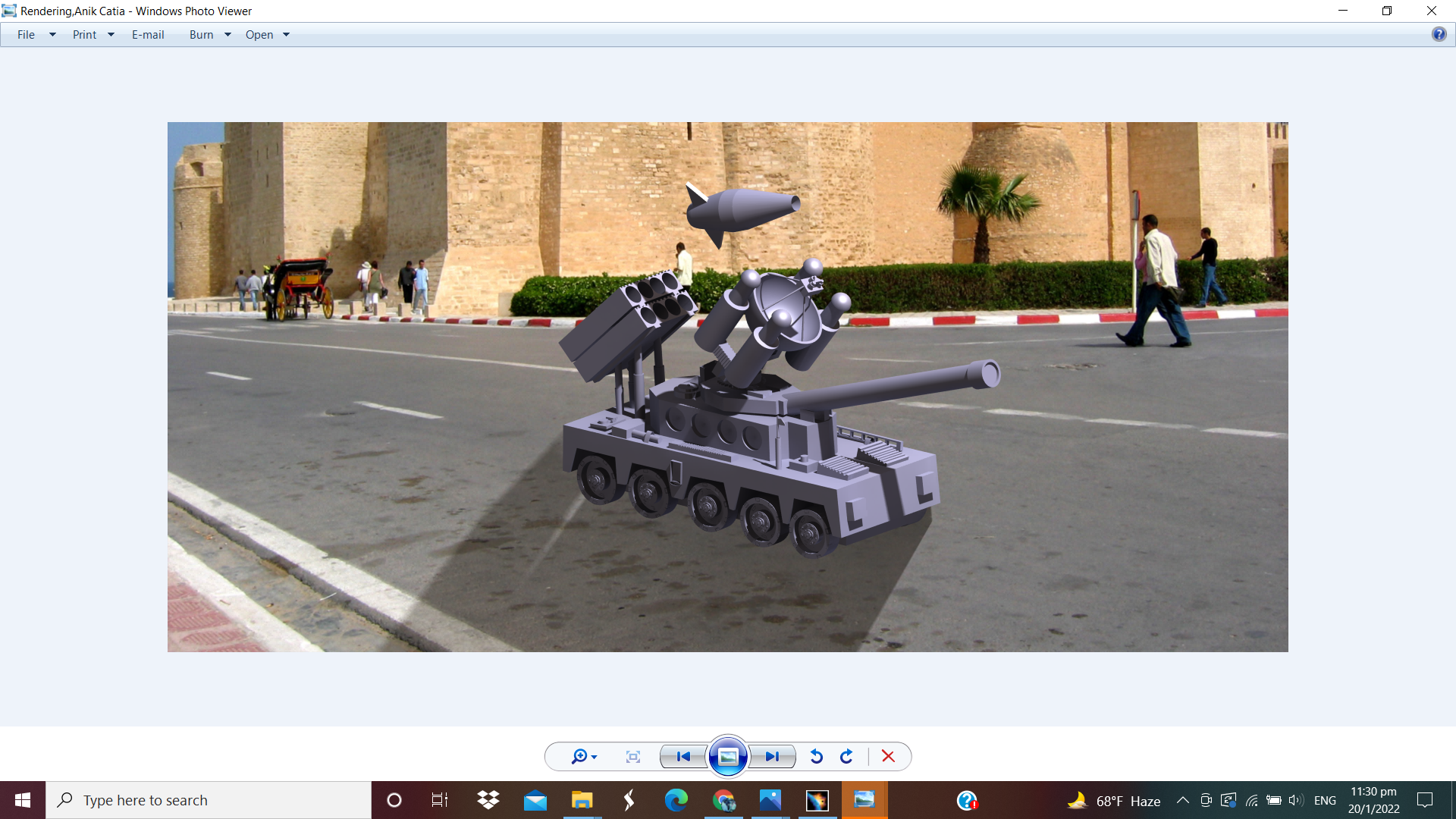This screenshot has width=1456, height=819.
Task: Open Task View on taskbar
Action: coord(440,800)
